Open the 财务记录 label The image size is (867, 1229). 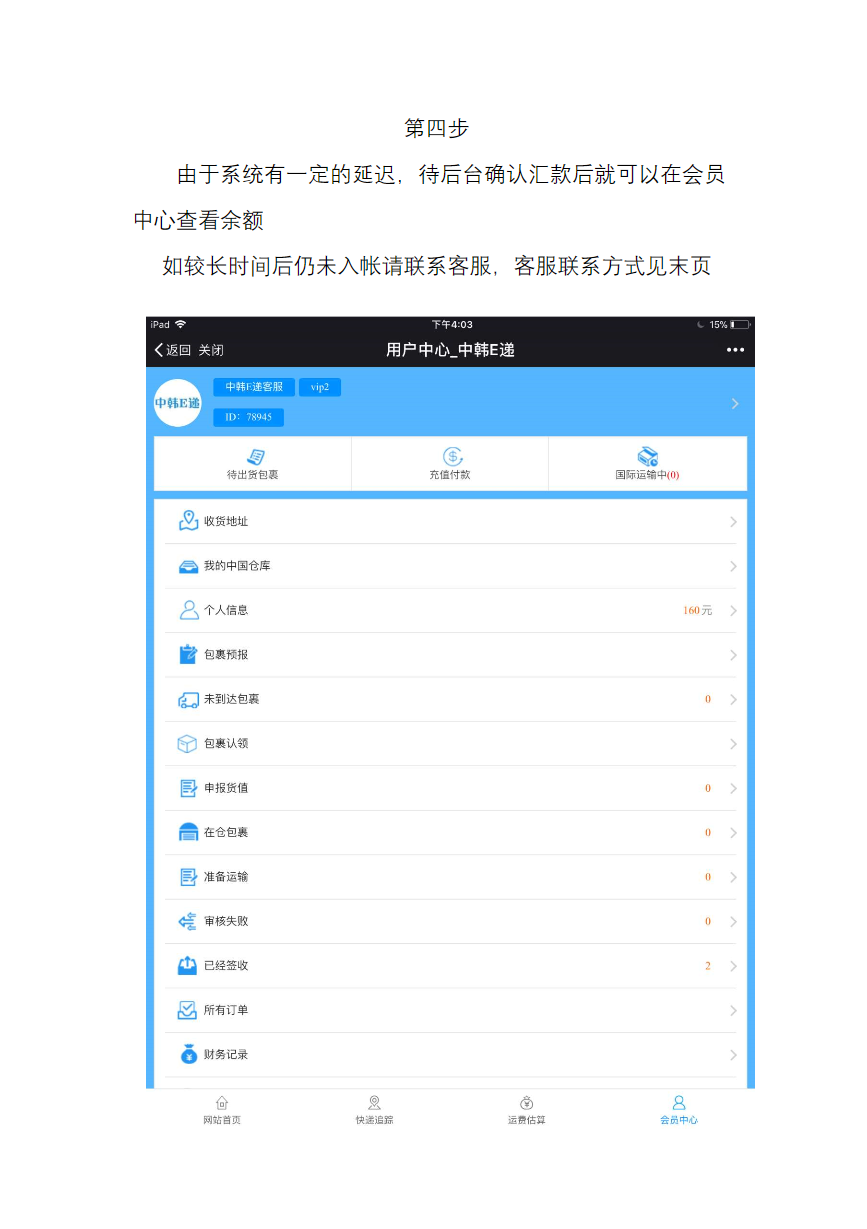pos(226,1055)
